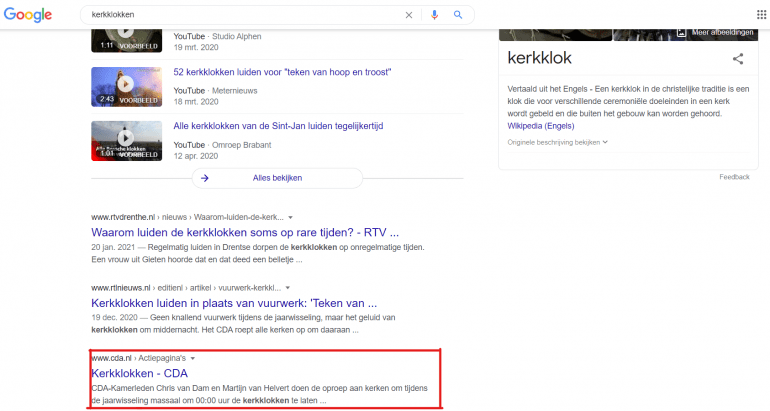This screenshot has width=770, height=411.
Task: Click the Alles bekijken button
Action: (x=277, y=178)
